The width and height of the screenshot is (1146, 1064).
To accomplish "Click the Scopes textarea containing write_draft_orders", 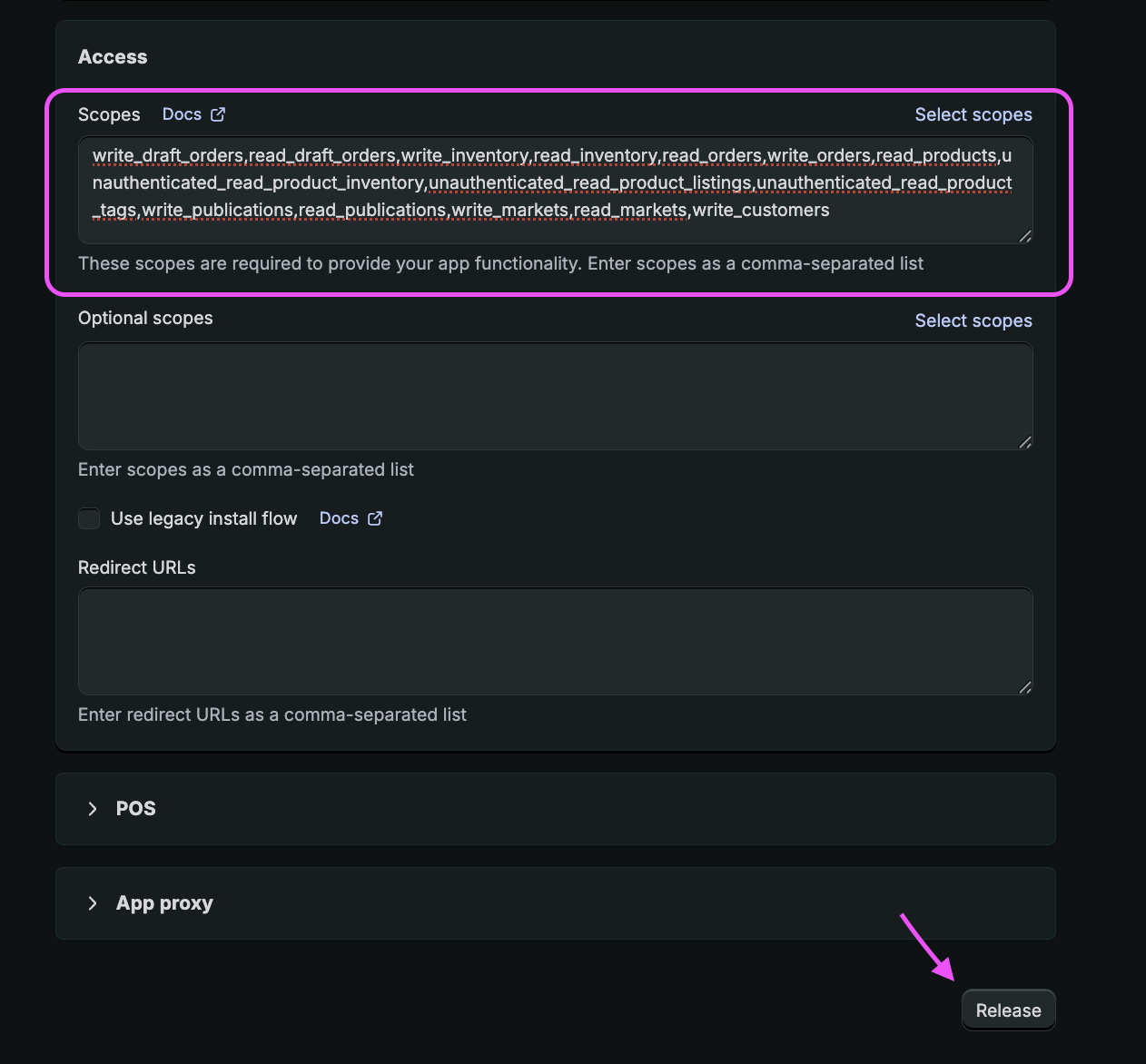I will click(555, 190).
